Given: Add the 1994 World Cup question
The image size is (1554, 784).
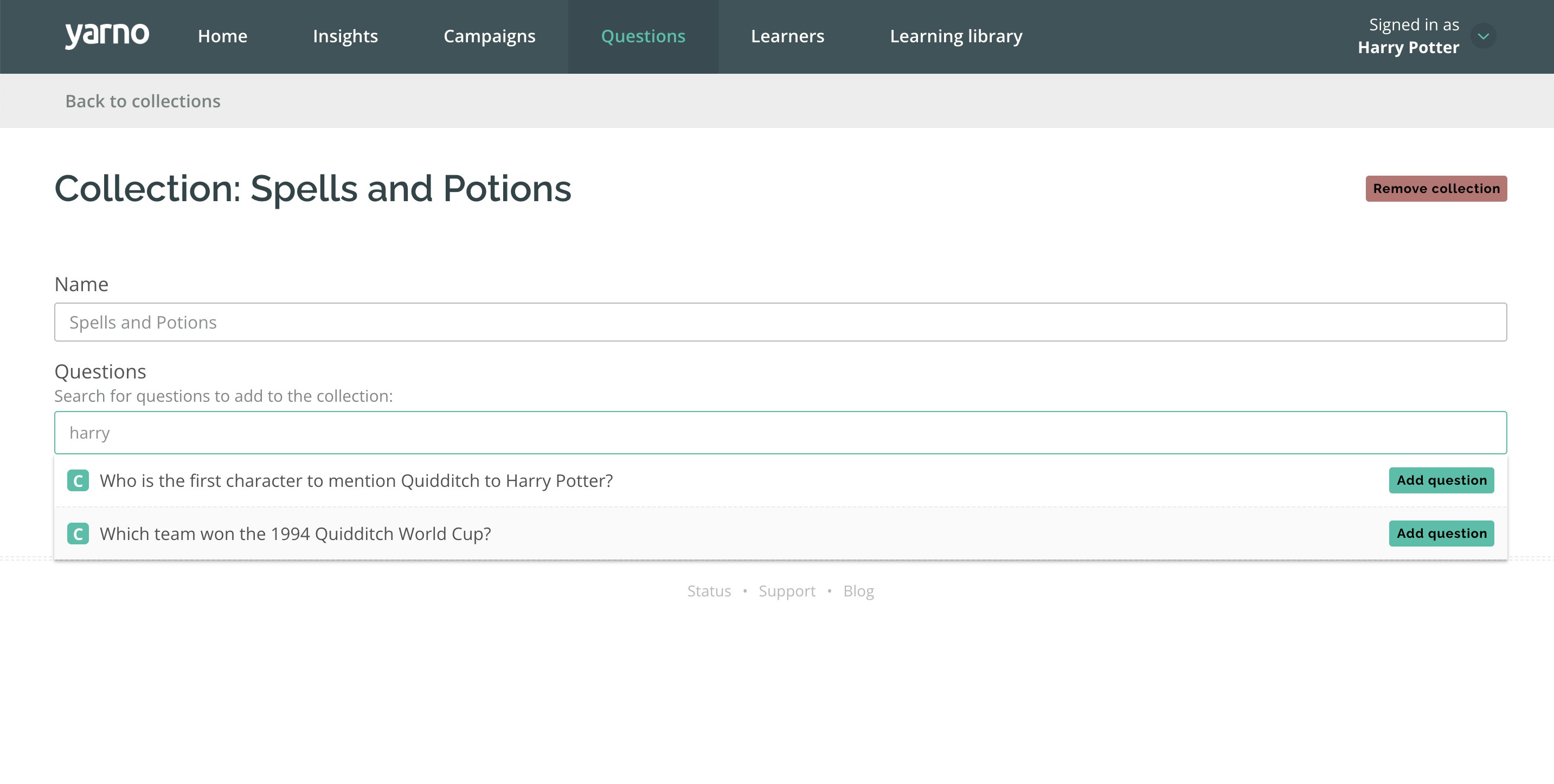Looking at the screenshot, I should pos(1441,533).
